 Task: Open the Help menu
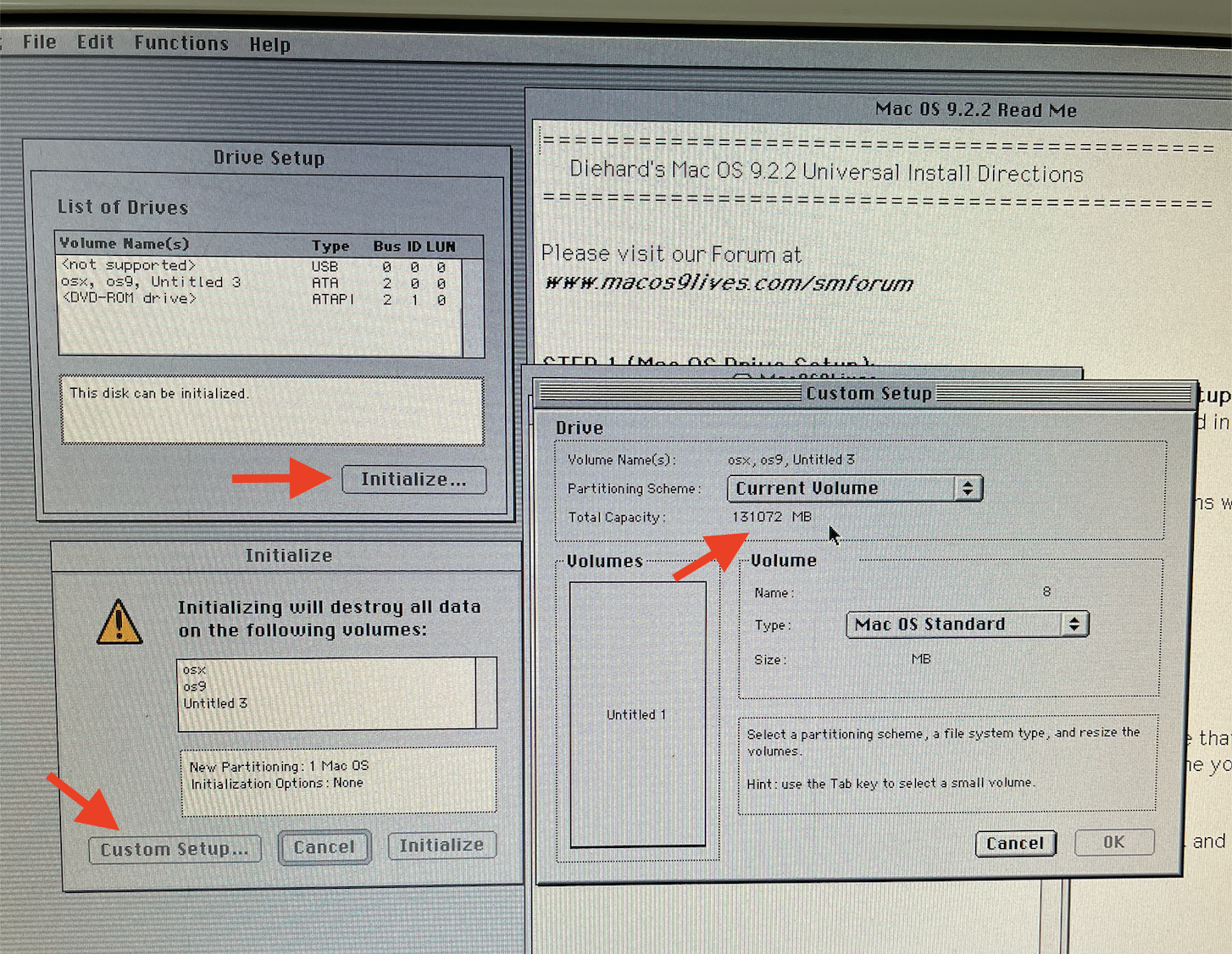tap(269, 44)
